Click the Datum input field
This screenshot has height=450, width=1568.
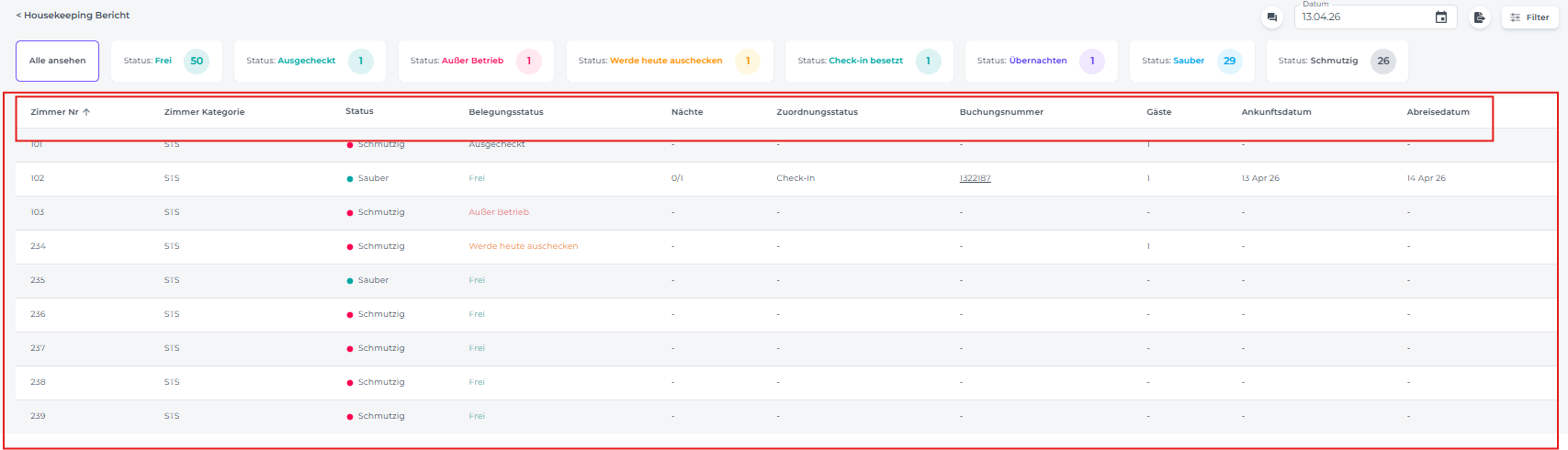tap(1364, 17)
